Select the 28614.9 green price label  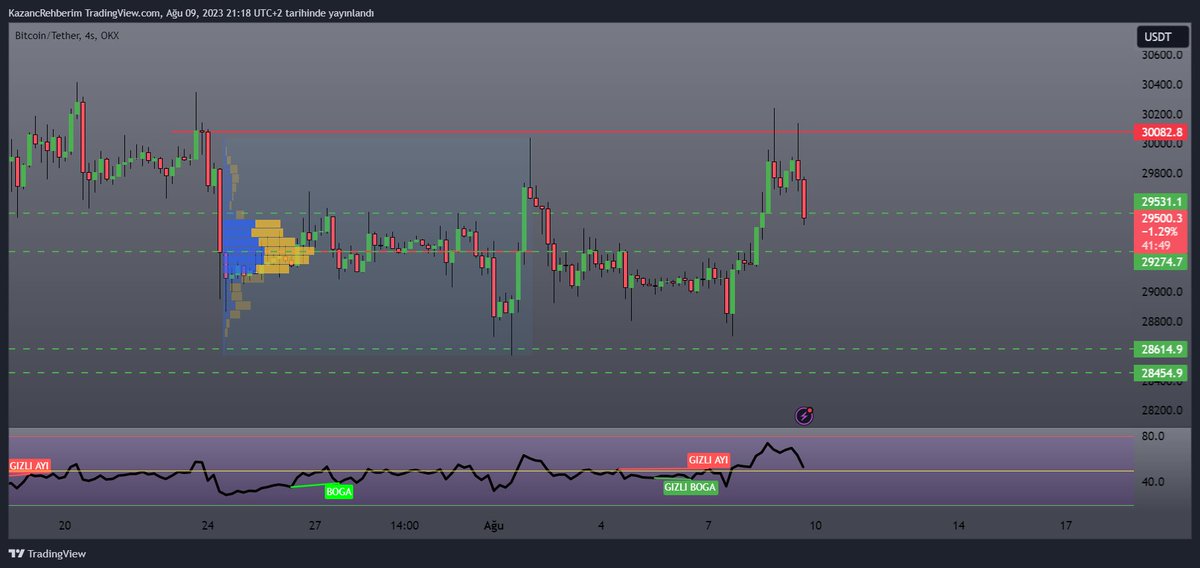(1162, 349)
